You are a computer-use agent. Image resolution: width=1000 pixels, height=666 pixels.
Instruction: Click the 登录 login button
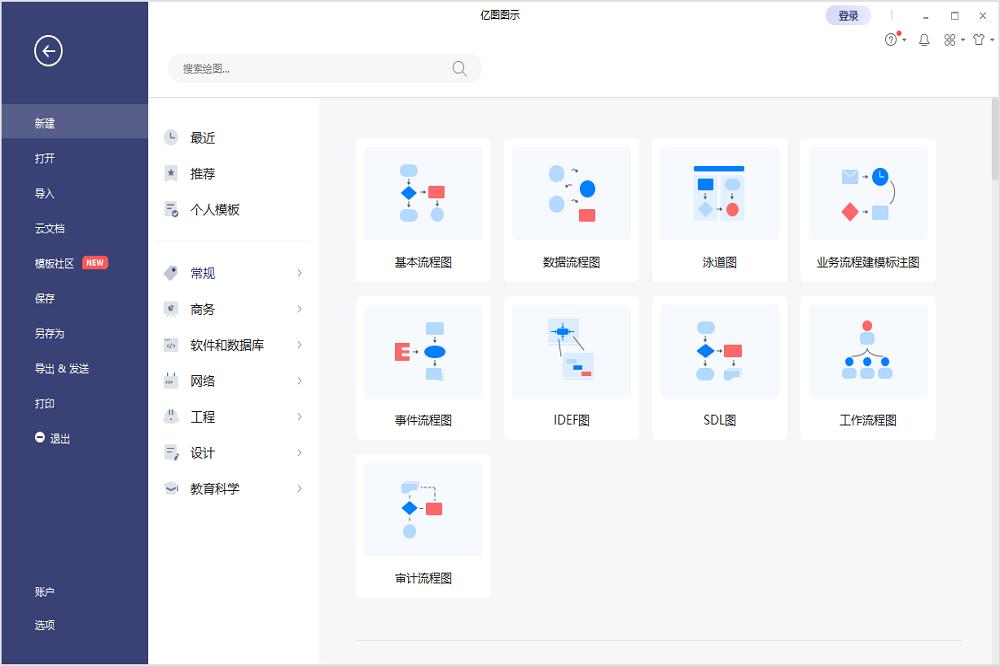click(x=848, y=16)
